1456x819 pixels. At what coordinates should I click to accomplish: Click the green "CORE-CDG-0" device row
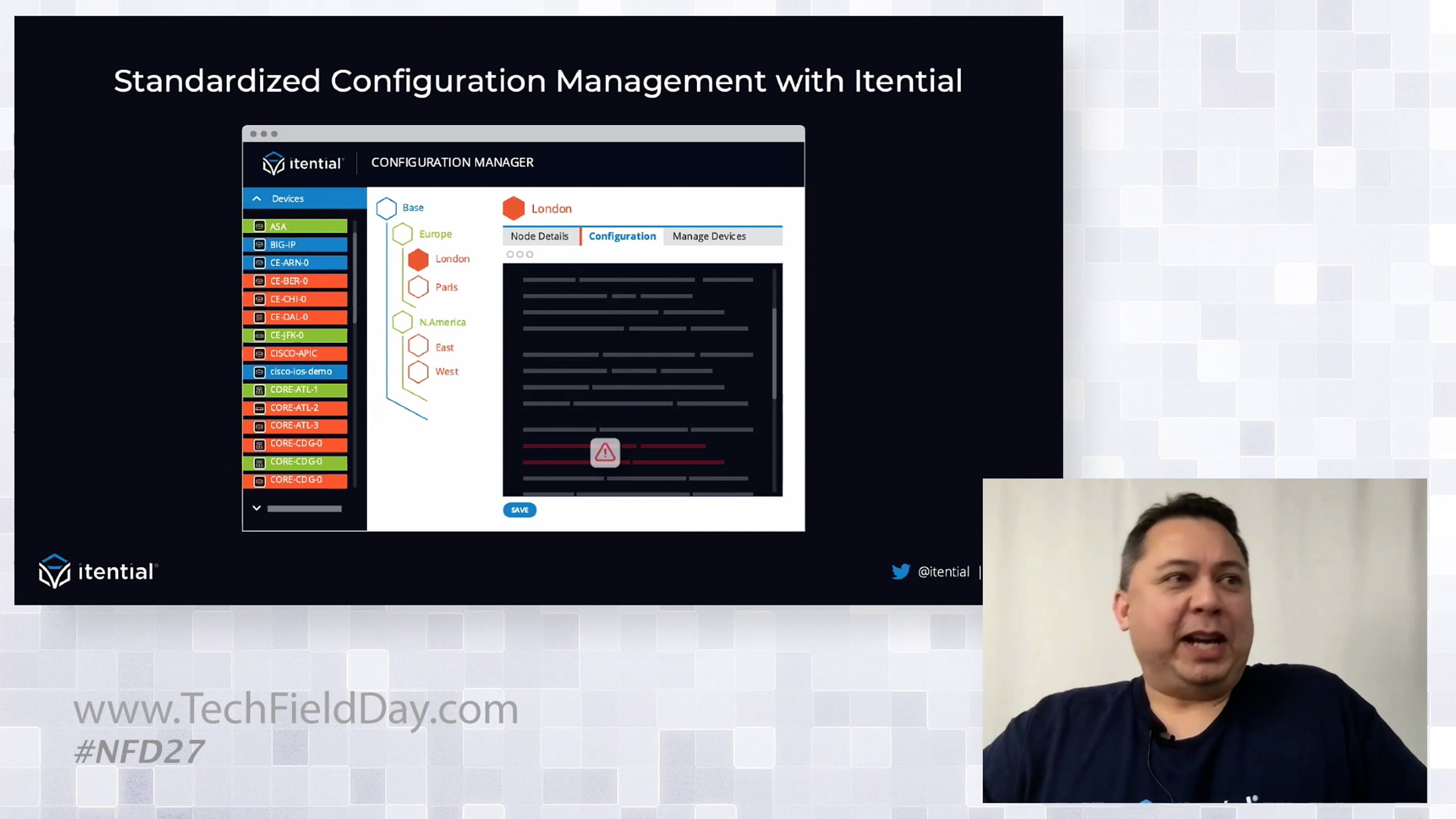click(295, 462)
